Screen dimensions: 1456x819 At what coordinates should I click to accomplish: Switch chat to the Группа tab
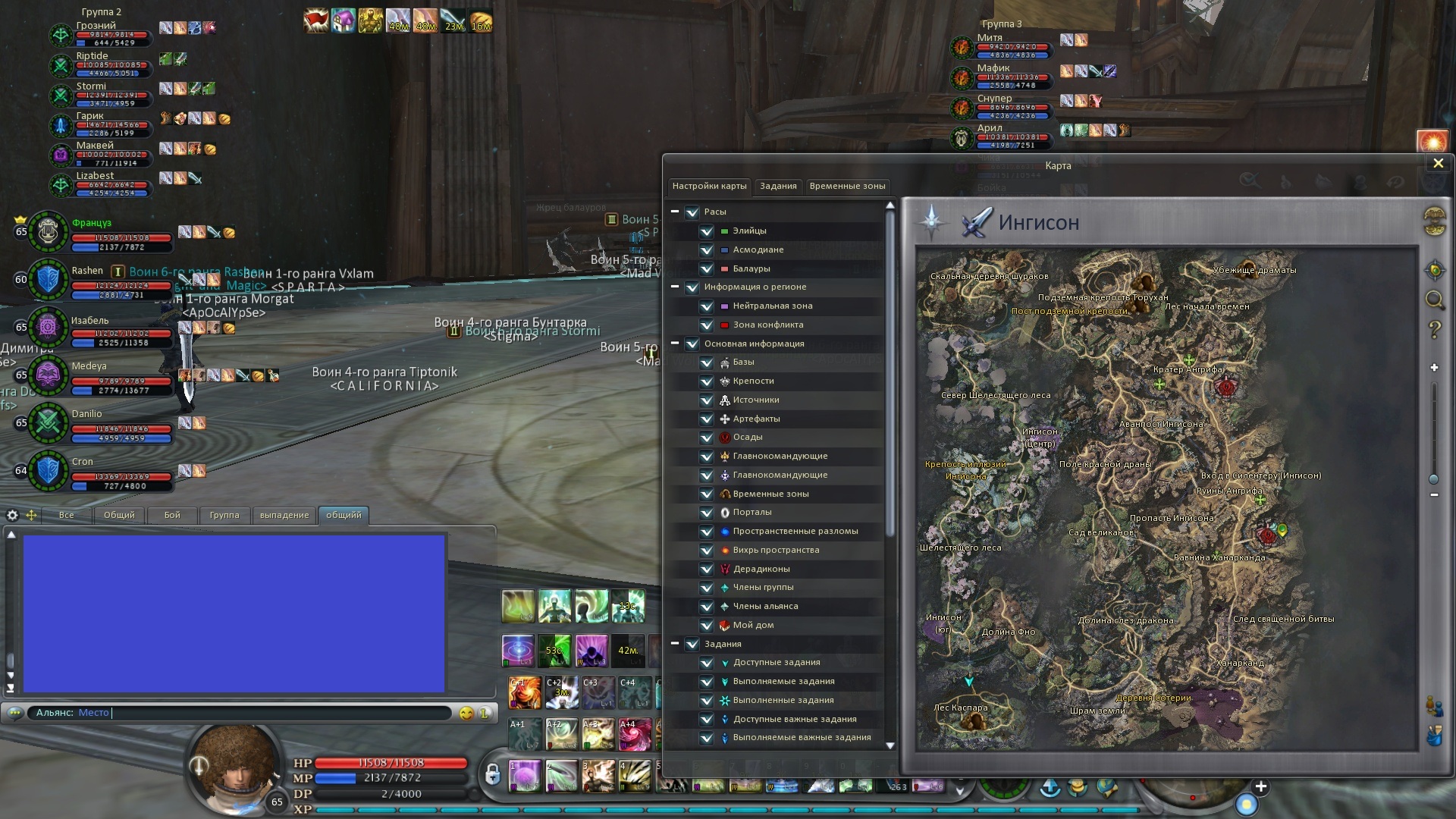224,516
